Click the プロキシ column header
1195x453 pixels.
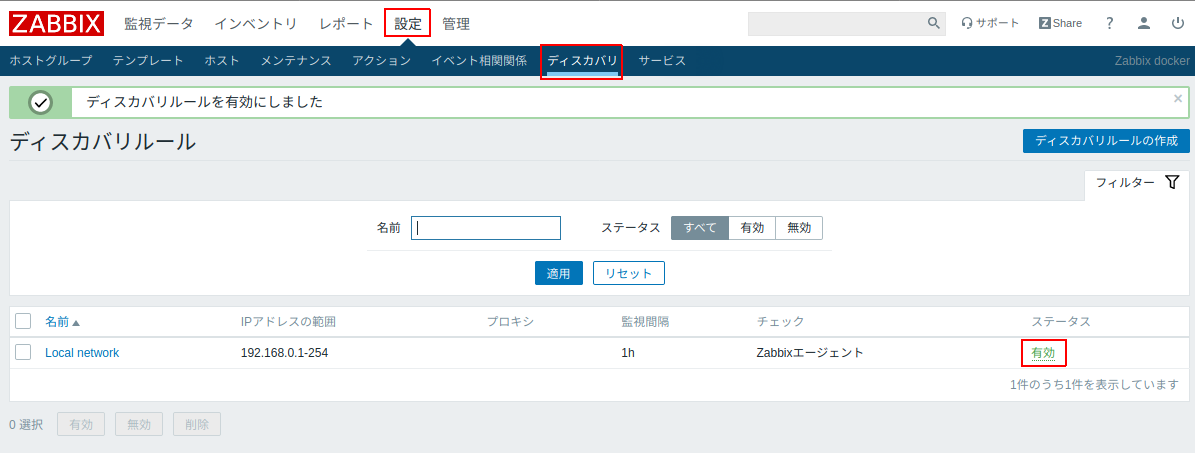point(511,322)
